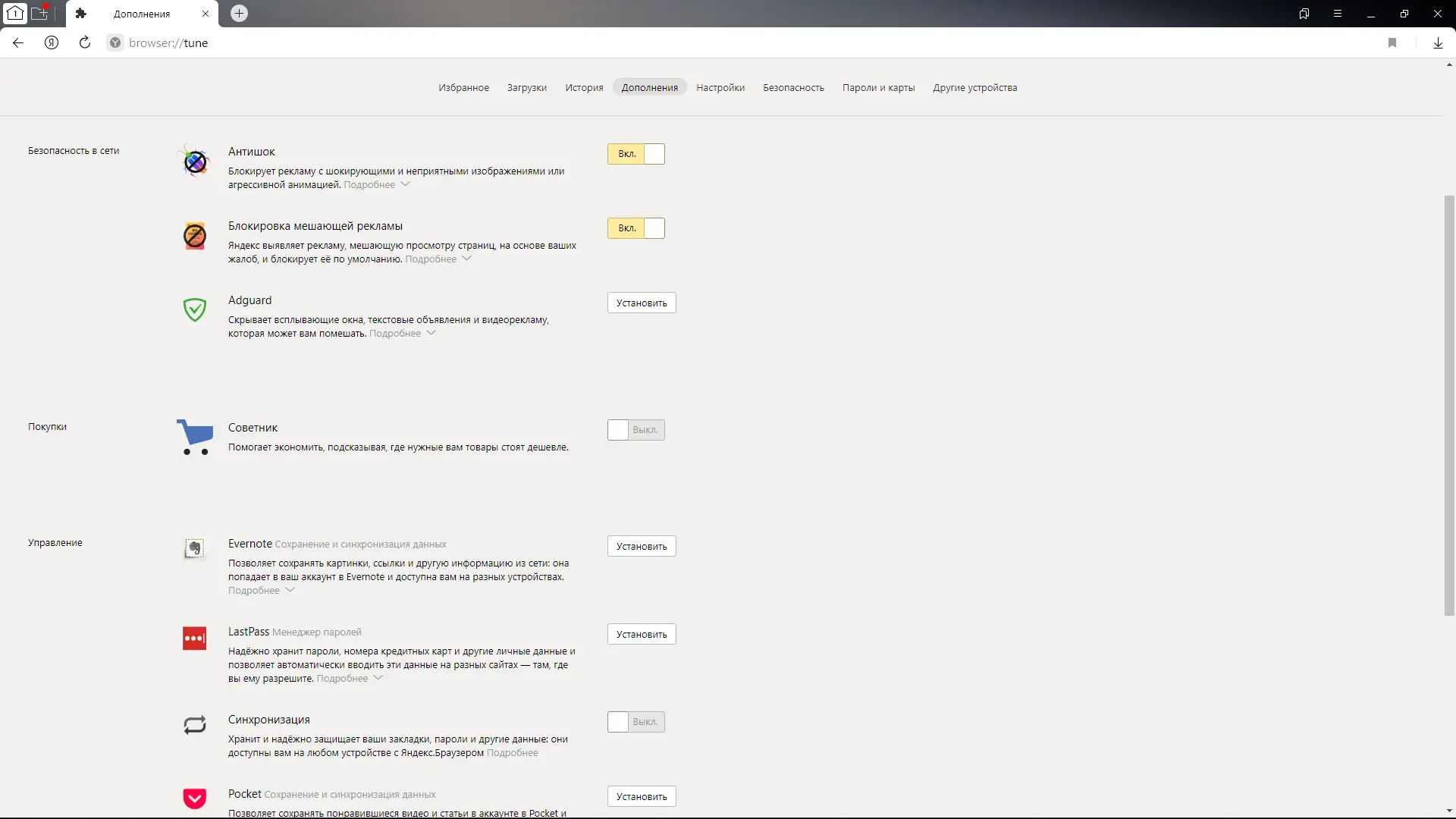
Task: Go back with the left arrow
Action: click(18, 43)
